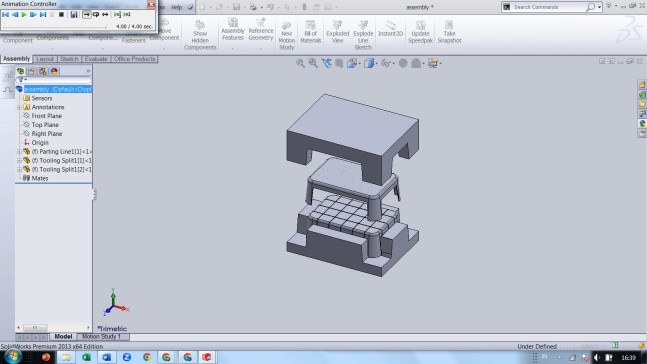The width and height of the screenshot is (647, 364).
Task: Expand Tooling Split1[2] component
Action: (19, 170)
